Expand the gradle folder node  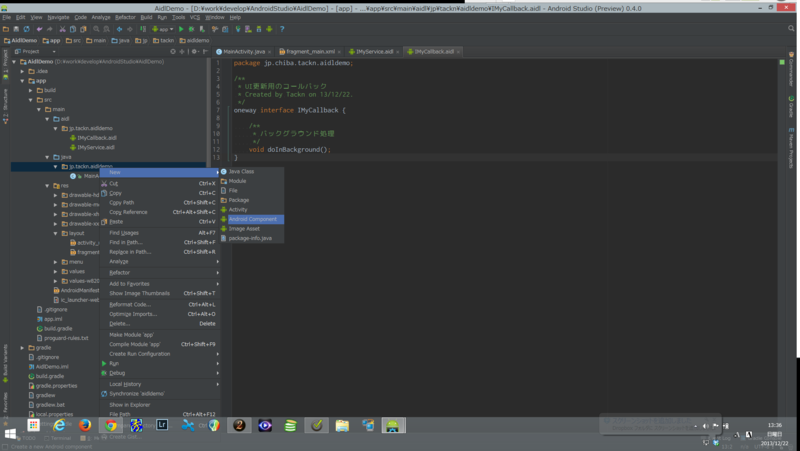point(22,348)
